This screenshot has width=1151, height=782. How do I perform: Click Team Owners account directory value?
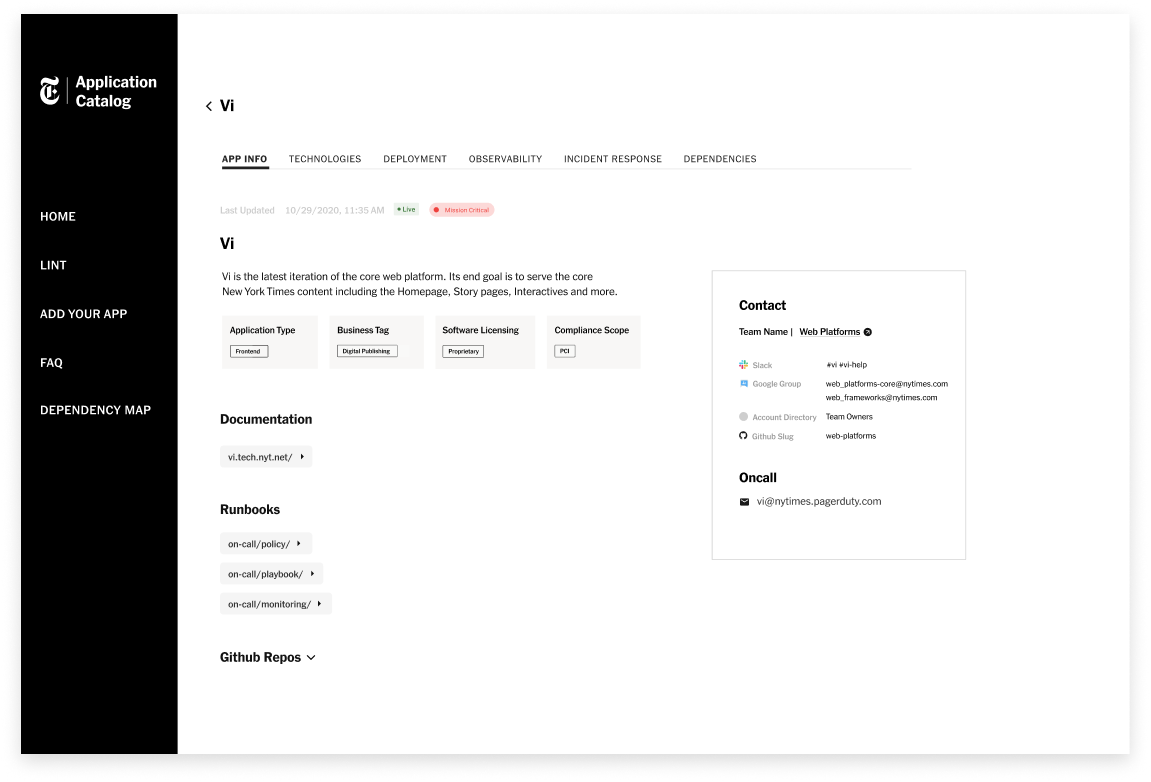coord(849,416)
